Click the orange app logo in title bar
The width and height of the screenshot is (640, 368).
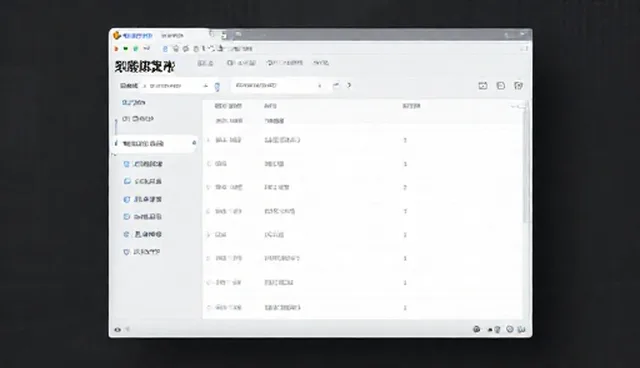click(x=117, y=35)
